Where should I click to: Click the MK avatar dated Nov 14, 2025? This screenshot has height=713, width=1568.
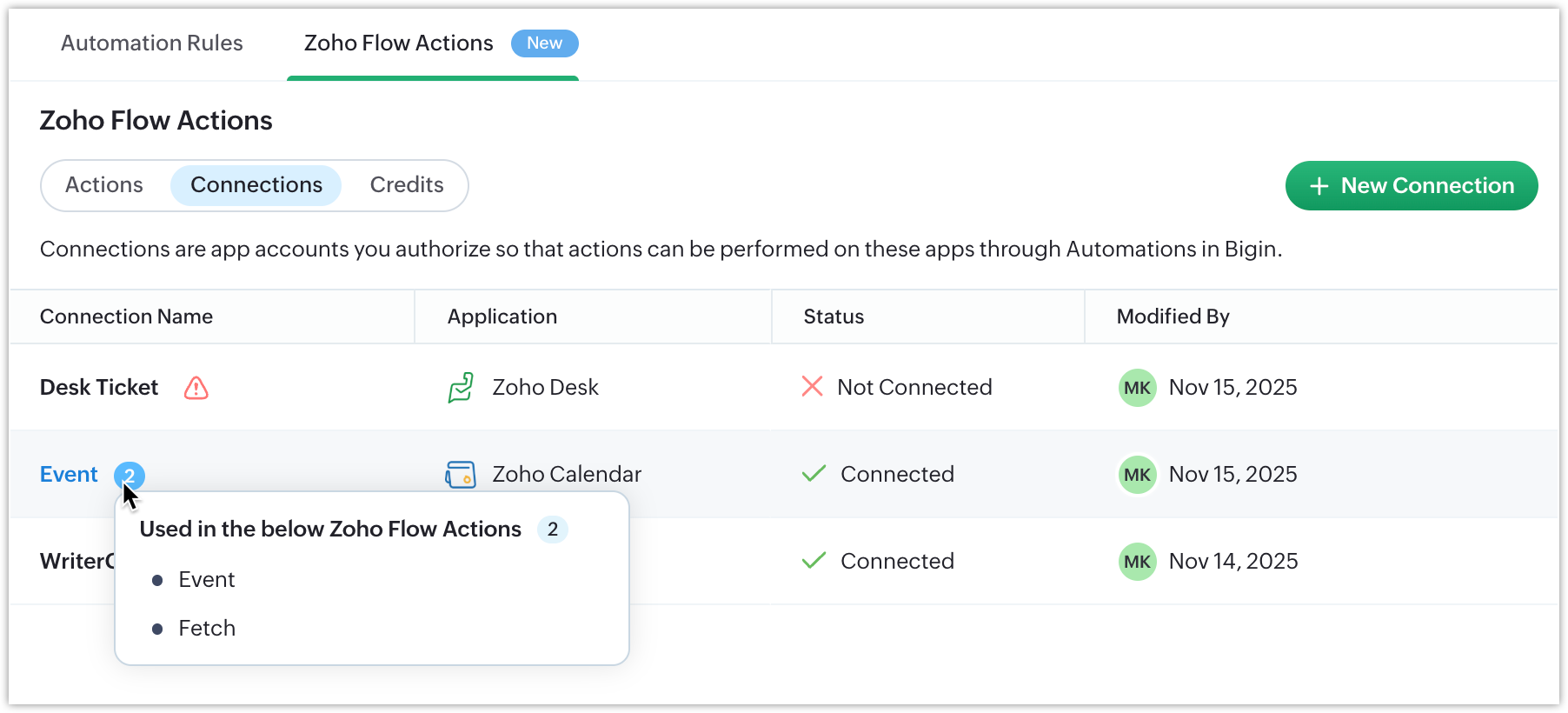pos(1137,562)
